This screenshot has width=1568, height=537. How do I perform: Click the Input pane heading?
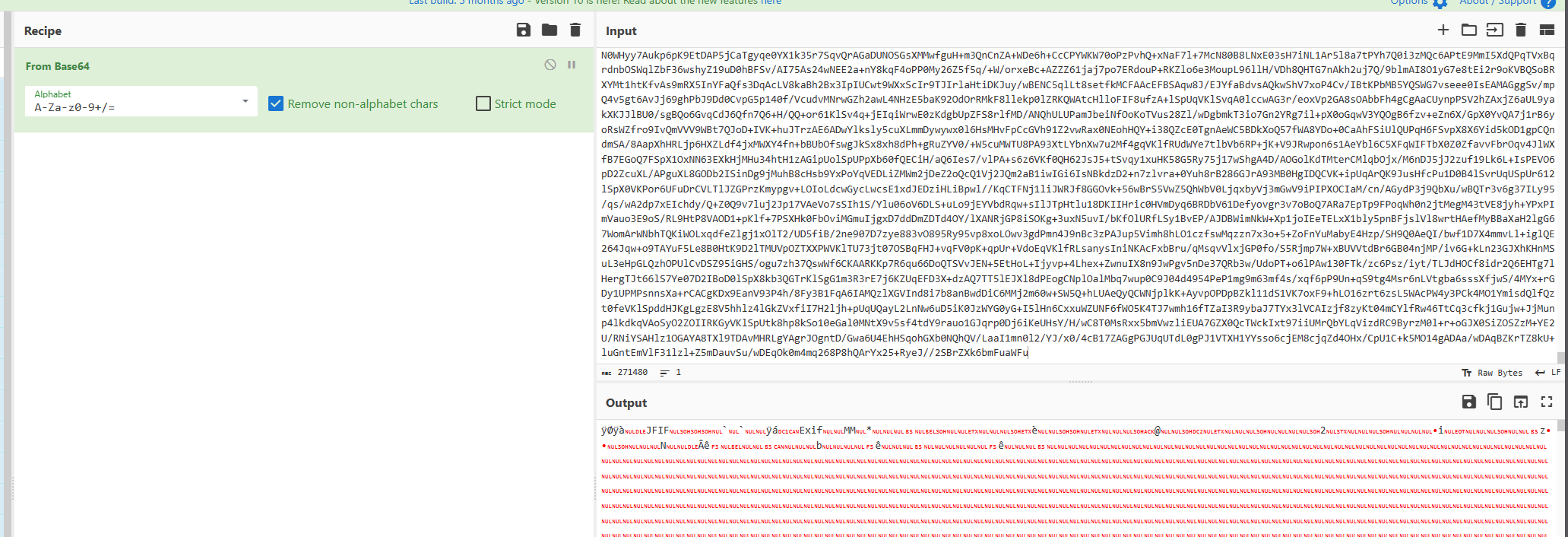point(621,31)
